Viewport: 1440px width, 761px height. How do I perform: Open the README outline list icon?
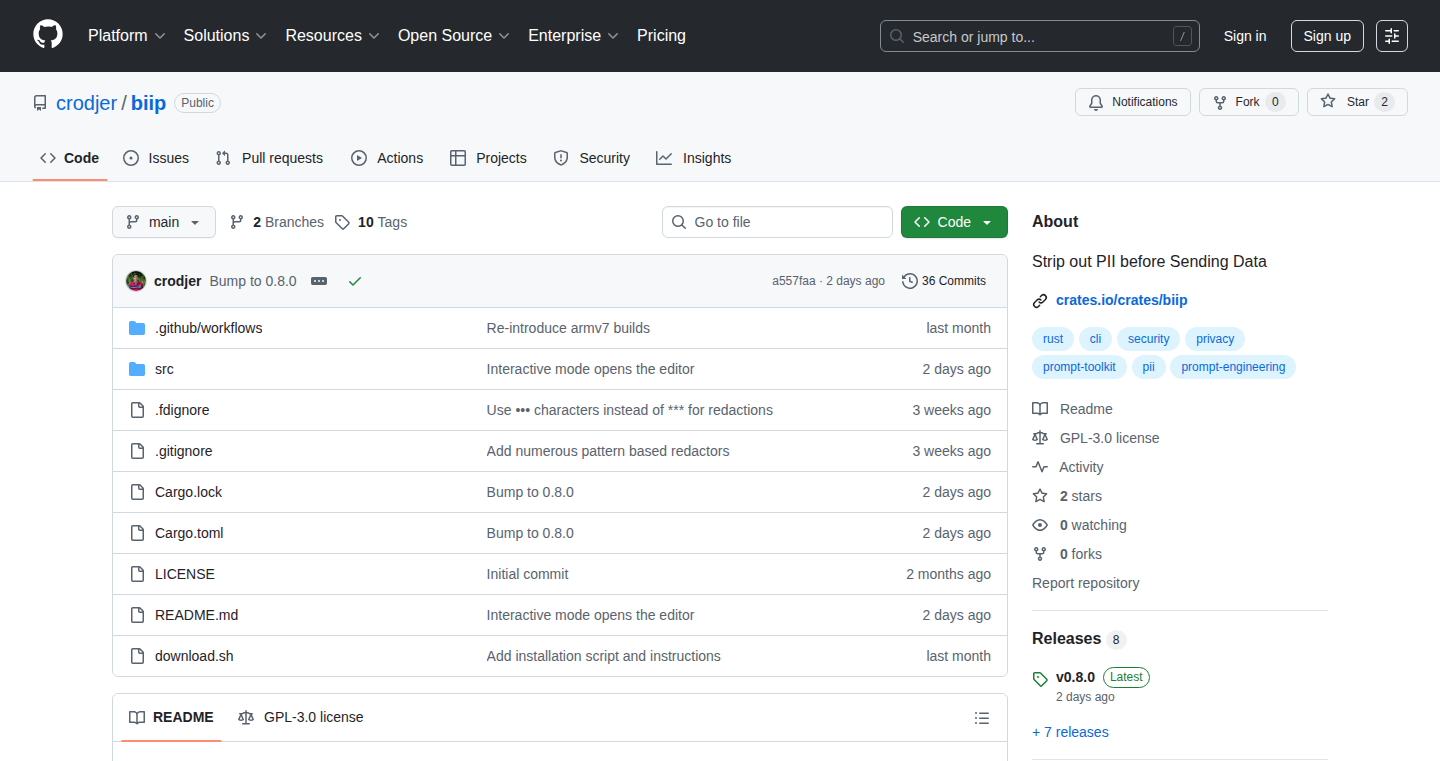982,718
